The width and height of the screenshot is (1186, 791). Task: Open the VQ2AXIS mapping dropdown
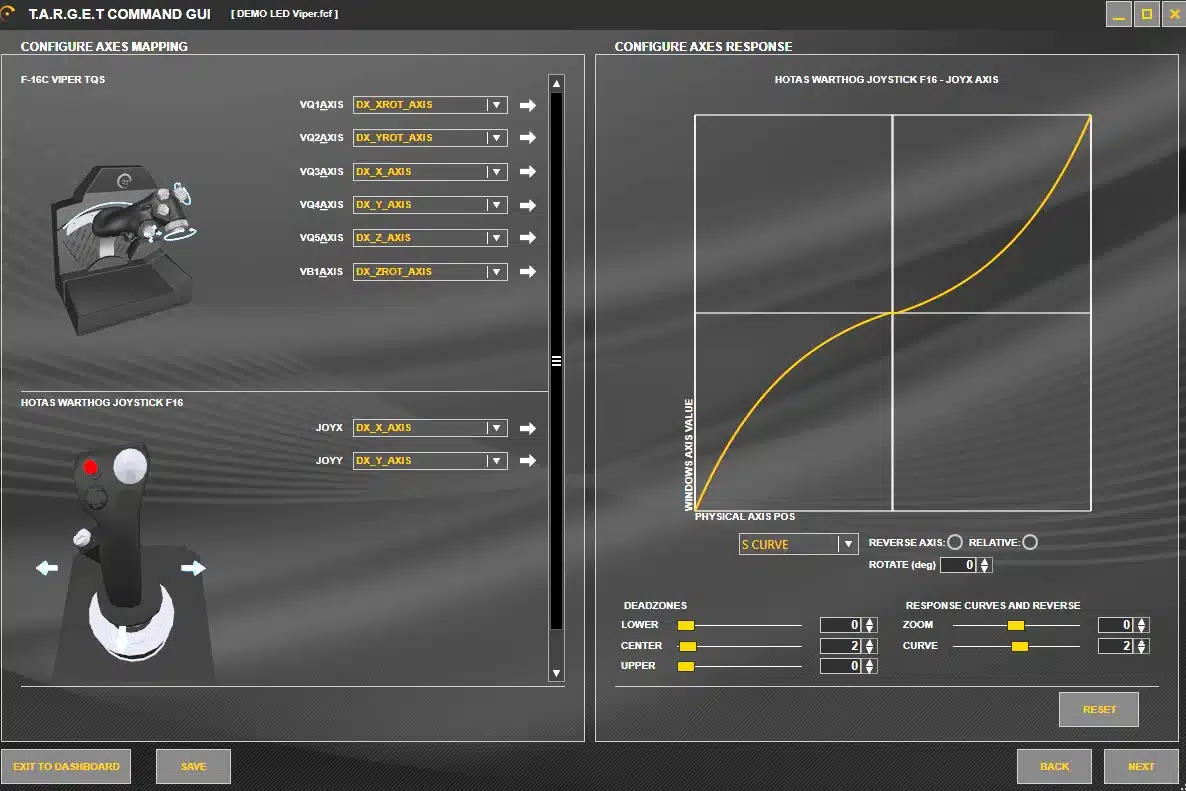click(430, 138)
